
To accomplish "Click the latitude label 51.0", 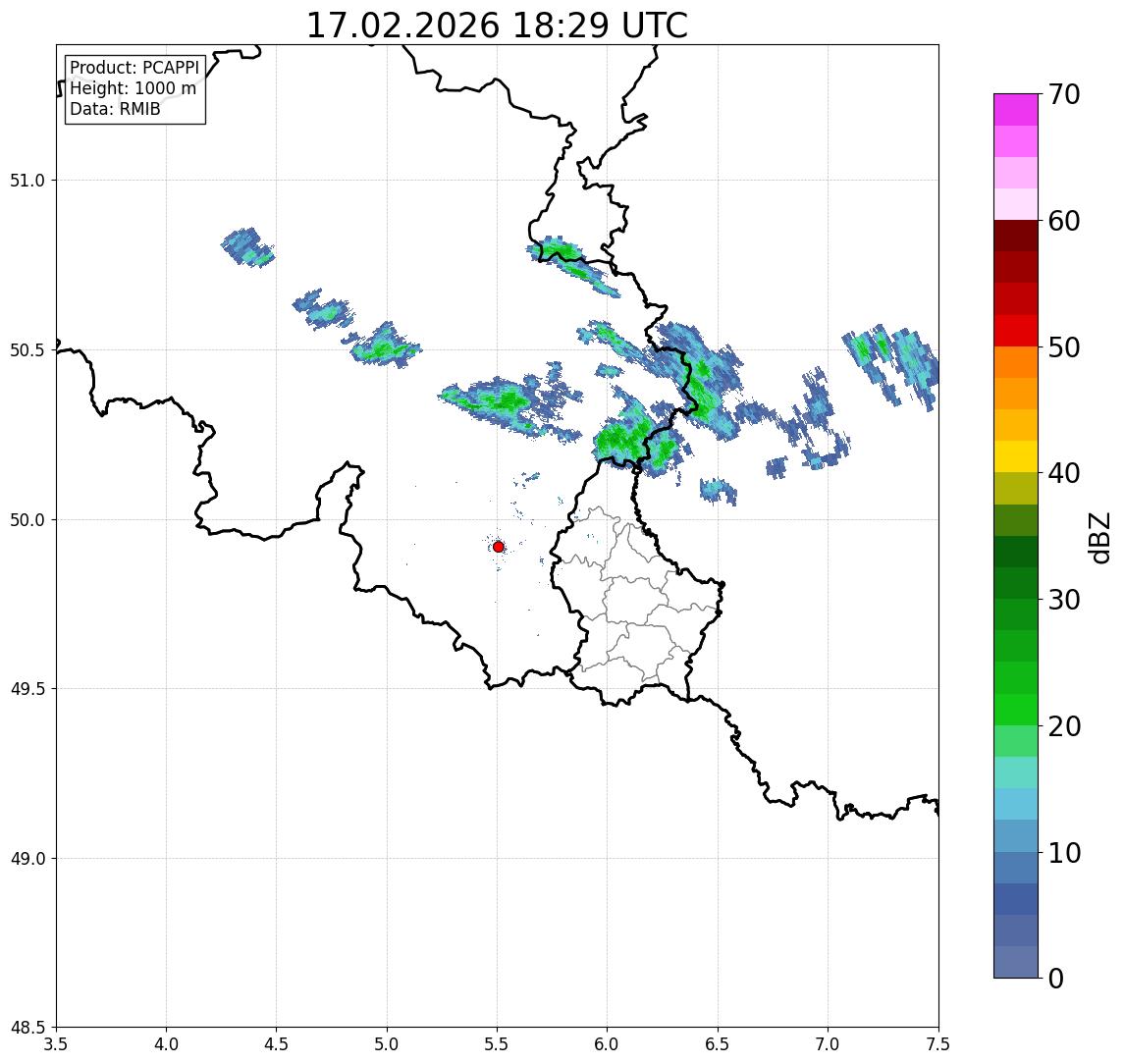I will click(27, 181).
